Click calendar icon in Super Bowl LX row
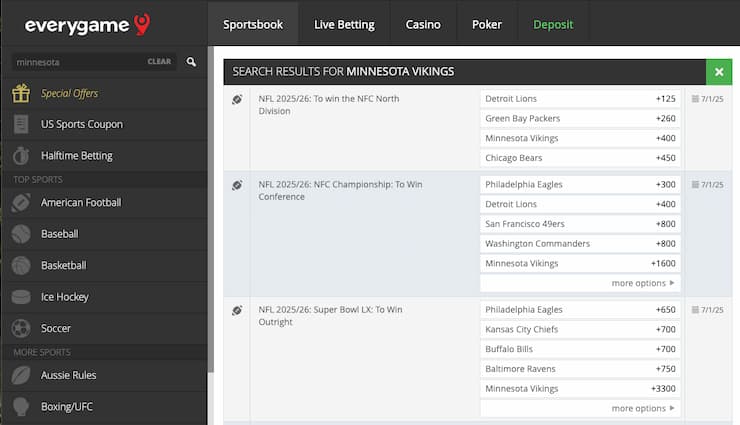This screenshot has height=425, width=740. point(695,310)
